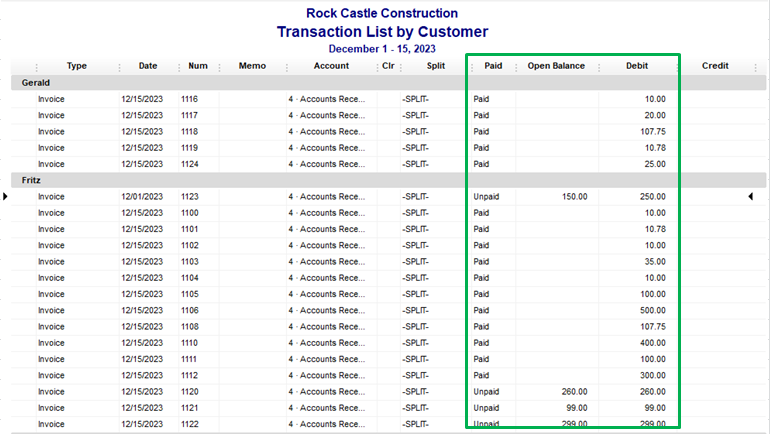This screenshot has height=434, width=770.
Task: Select invoice number 1102
Action: point(190,245)
